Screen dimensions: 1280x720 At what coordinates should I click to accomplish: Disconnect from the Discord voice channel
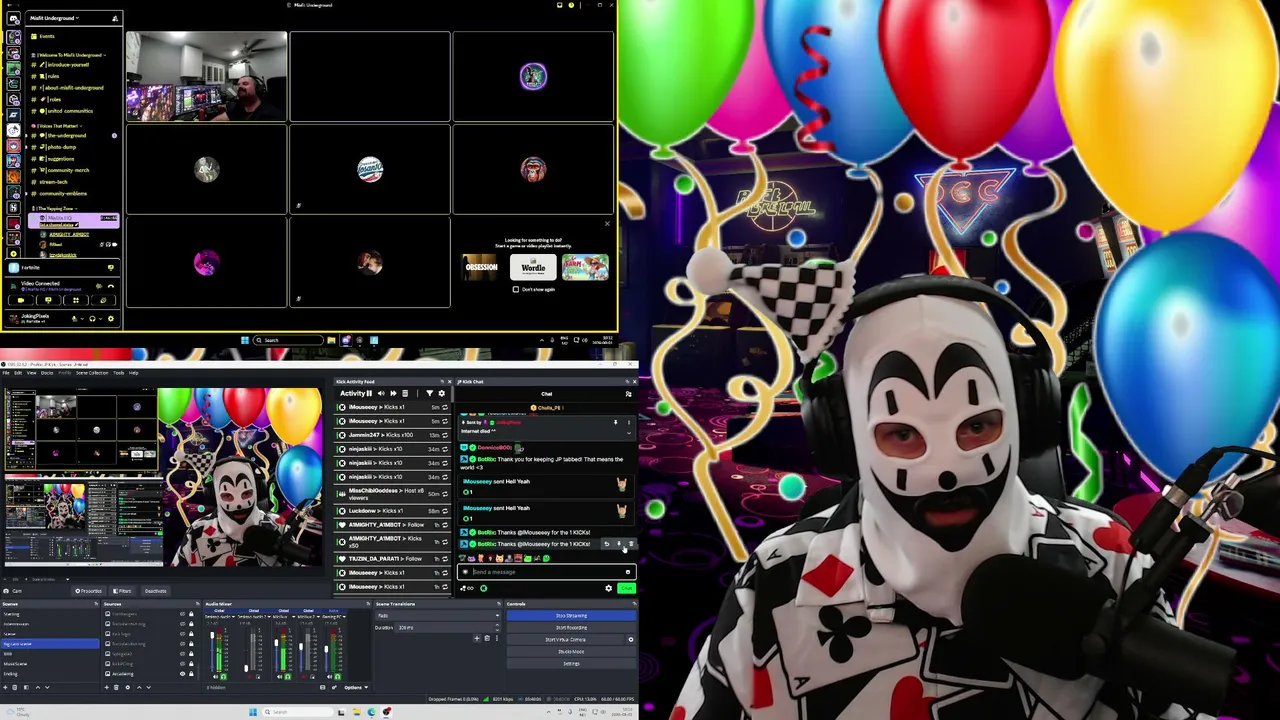pos(110,286)
